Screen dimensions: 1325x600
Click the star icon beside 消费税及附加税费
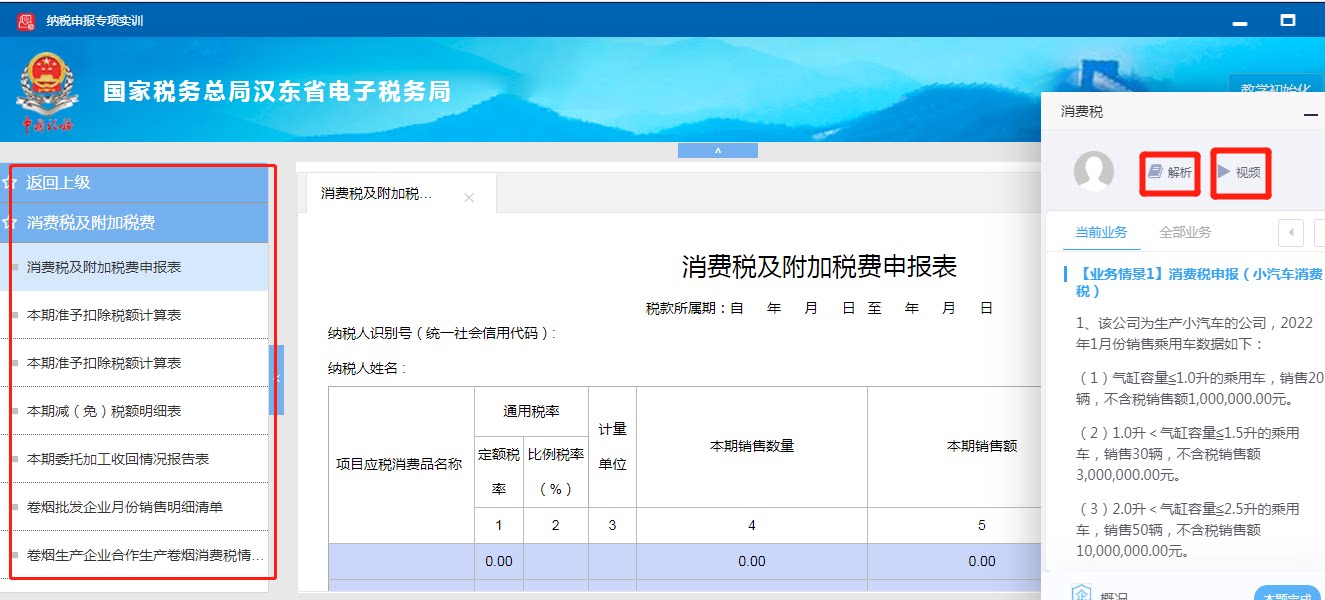coord(11,223)
